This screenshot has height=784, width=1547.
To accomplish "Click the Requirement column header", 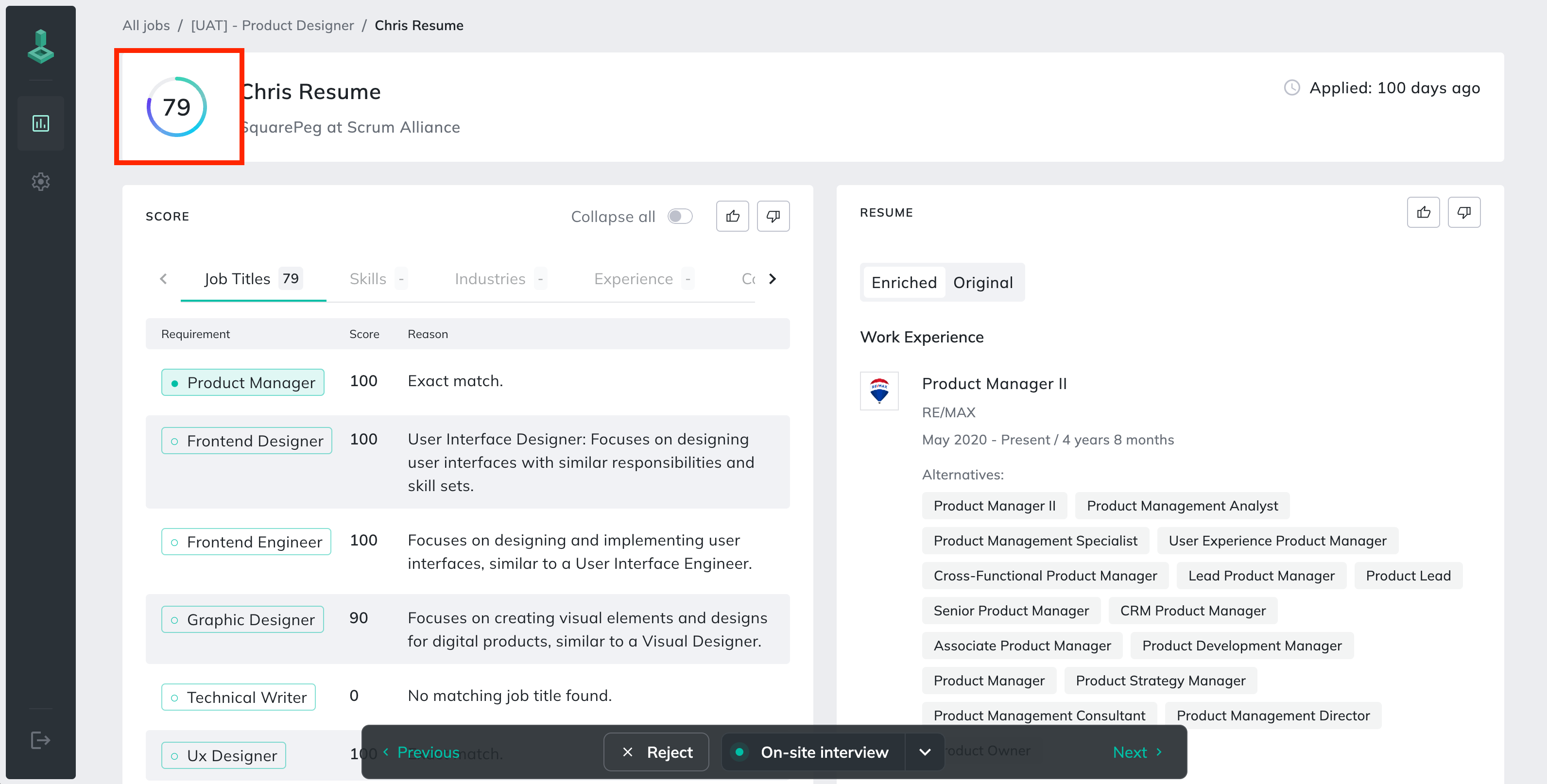I will coord(196,334).
